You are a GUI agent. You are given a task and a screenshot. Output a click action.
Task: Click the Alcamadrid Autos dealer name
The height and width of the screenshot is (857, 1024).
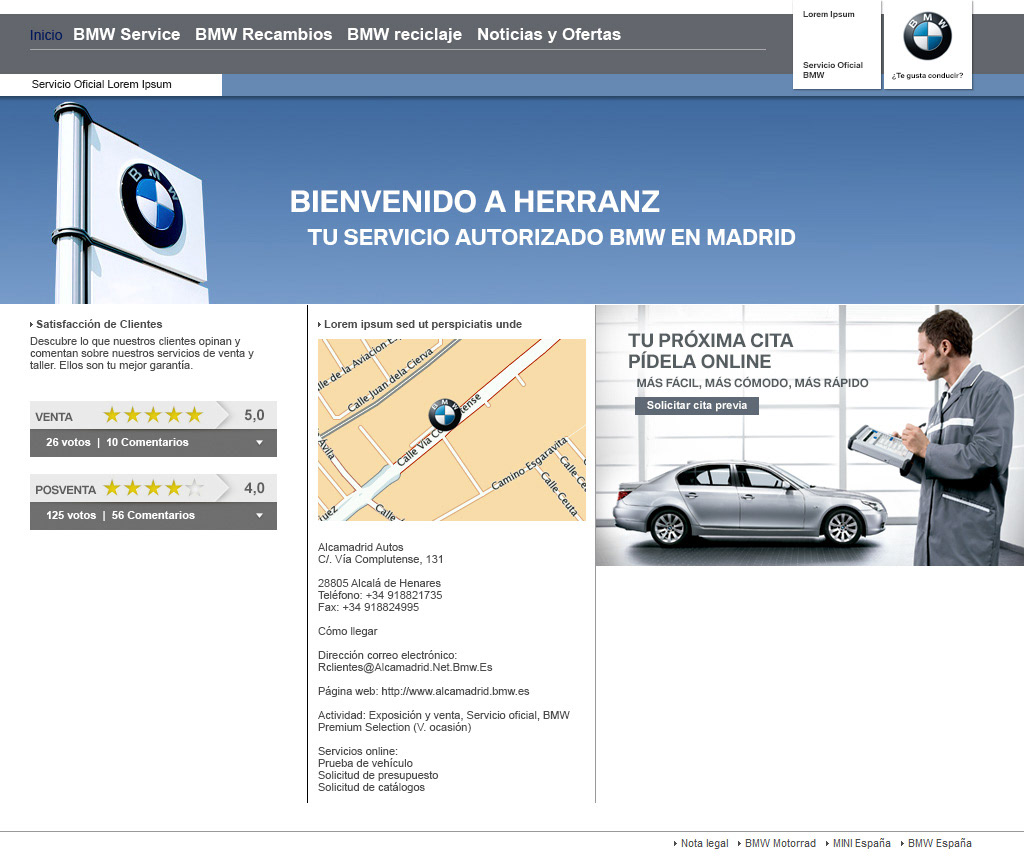(x=360, y=547)
